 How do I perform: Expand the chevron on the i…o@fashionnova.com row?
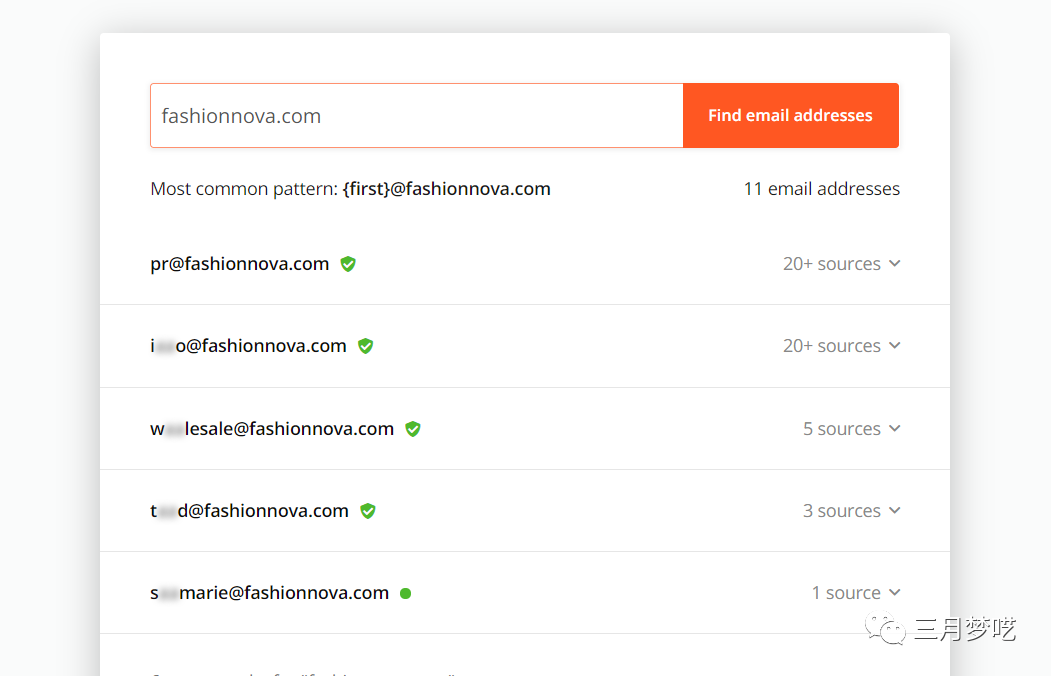tap(895, 346)
